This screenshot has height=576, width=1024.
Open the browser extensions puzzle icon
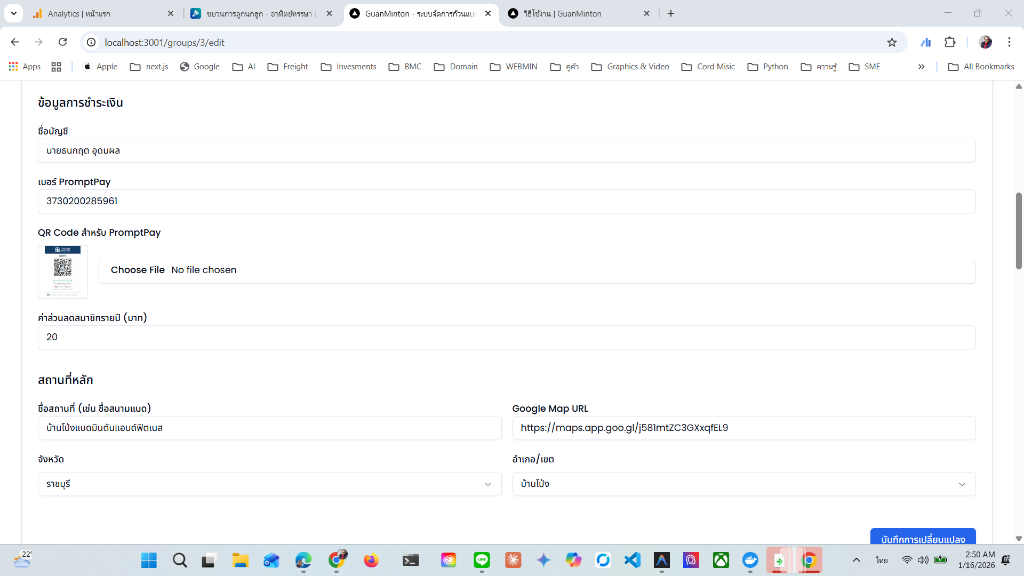[950, 42]
